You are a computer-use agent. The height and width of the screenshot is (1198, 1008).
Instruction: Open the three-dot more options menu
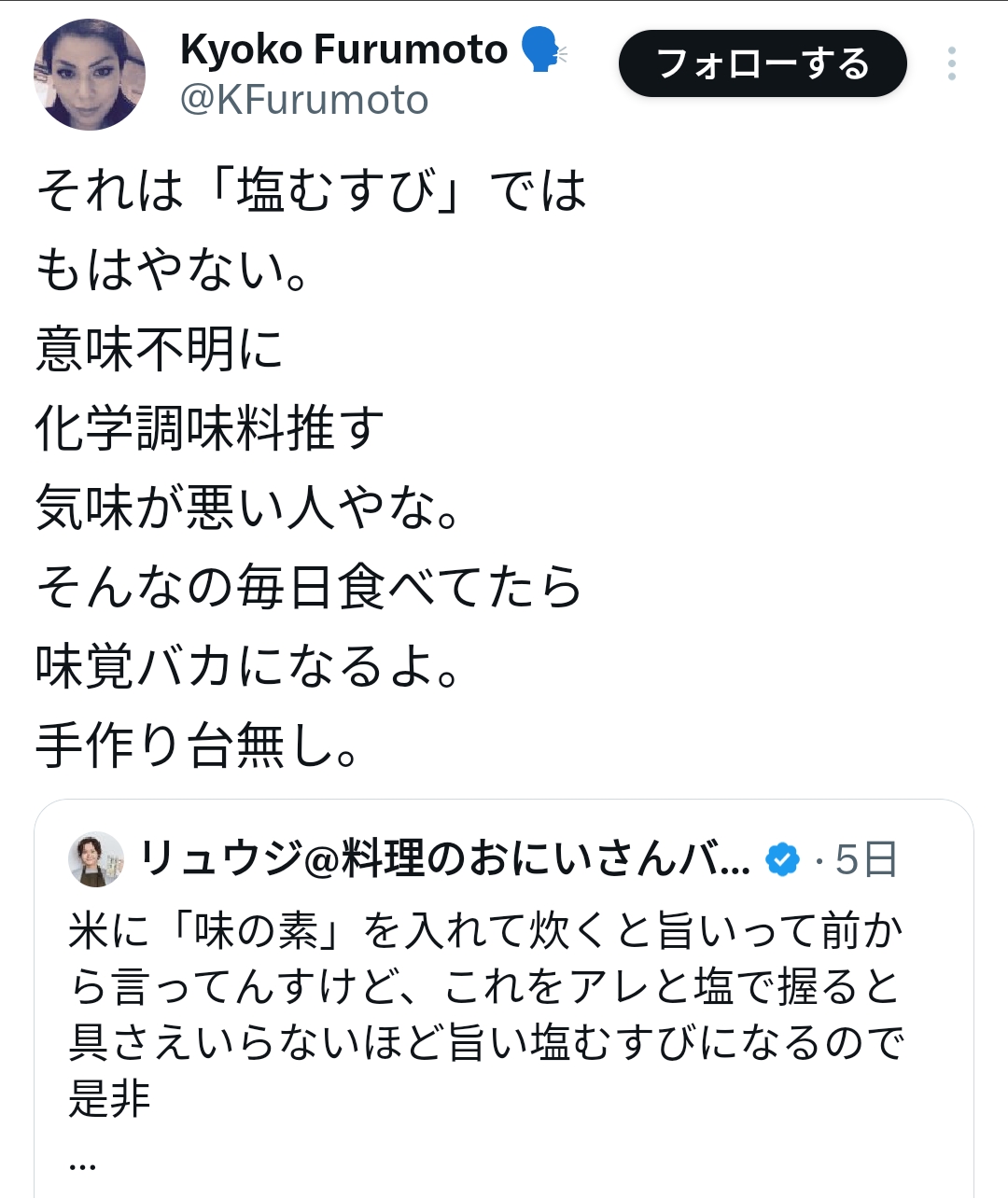[x=951, y=63]
